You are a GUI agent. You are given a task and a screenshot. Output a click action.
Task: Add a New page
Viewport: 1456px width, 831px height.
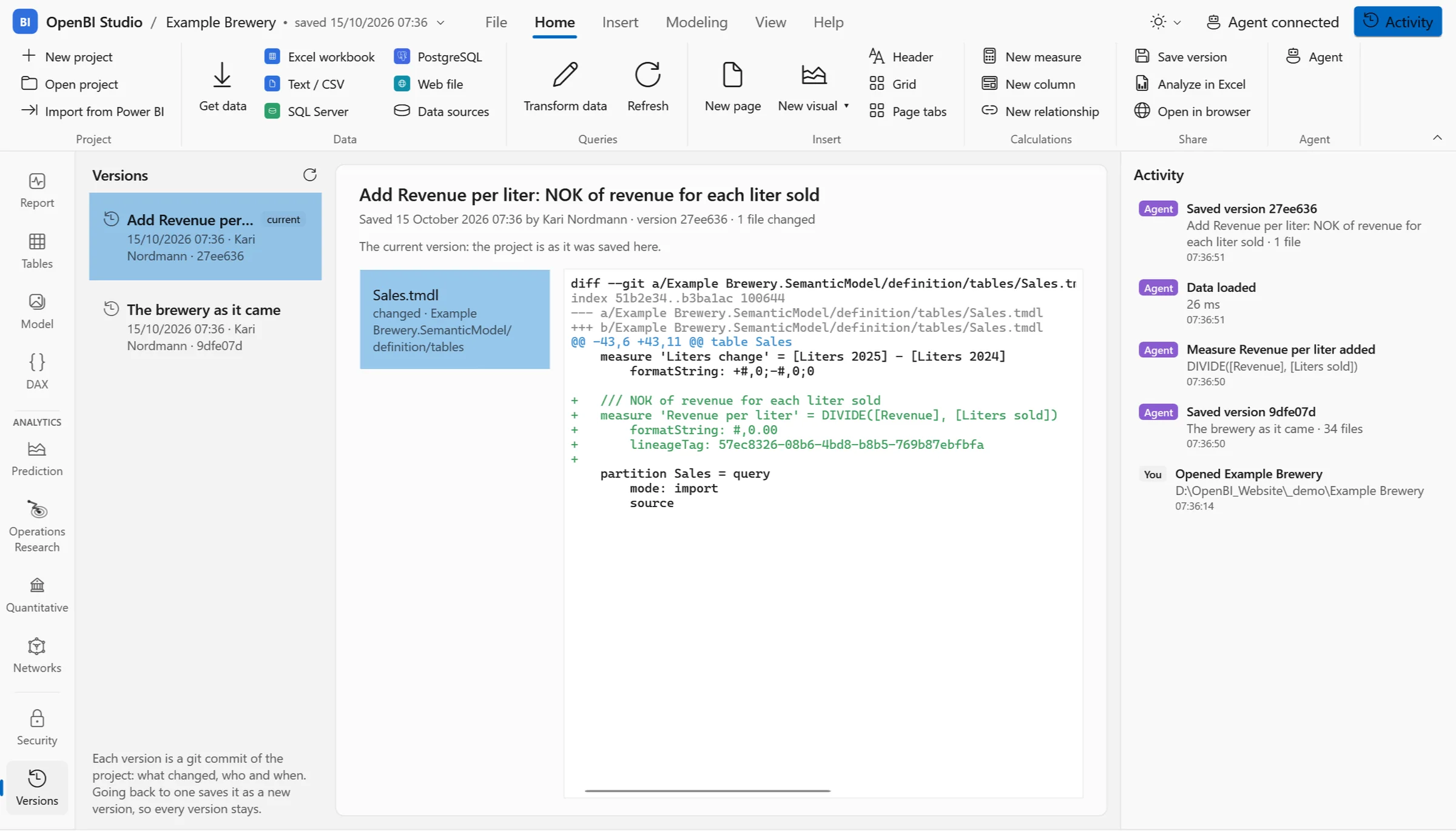click(732, 87)
